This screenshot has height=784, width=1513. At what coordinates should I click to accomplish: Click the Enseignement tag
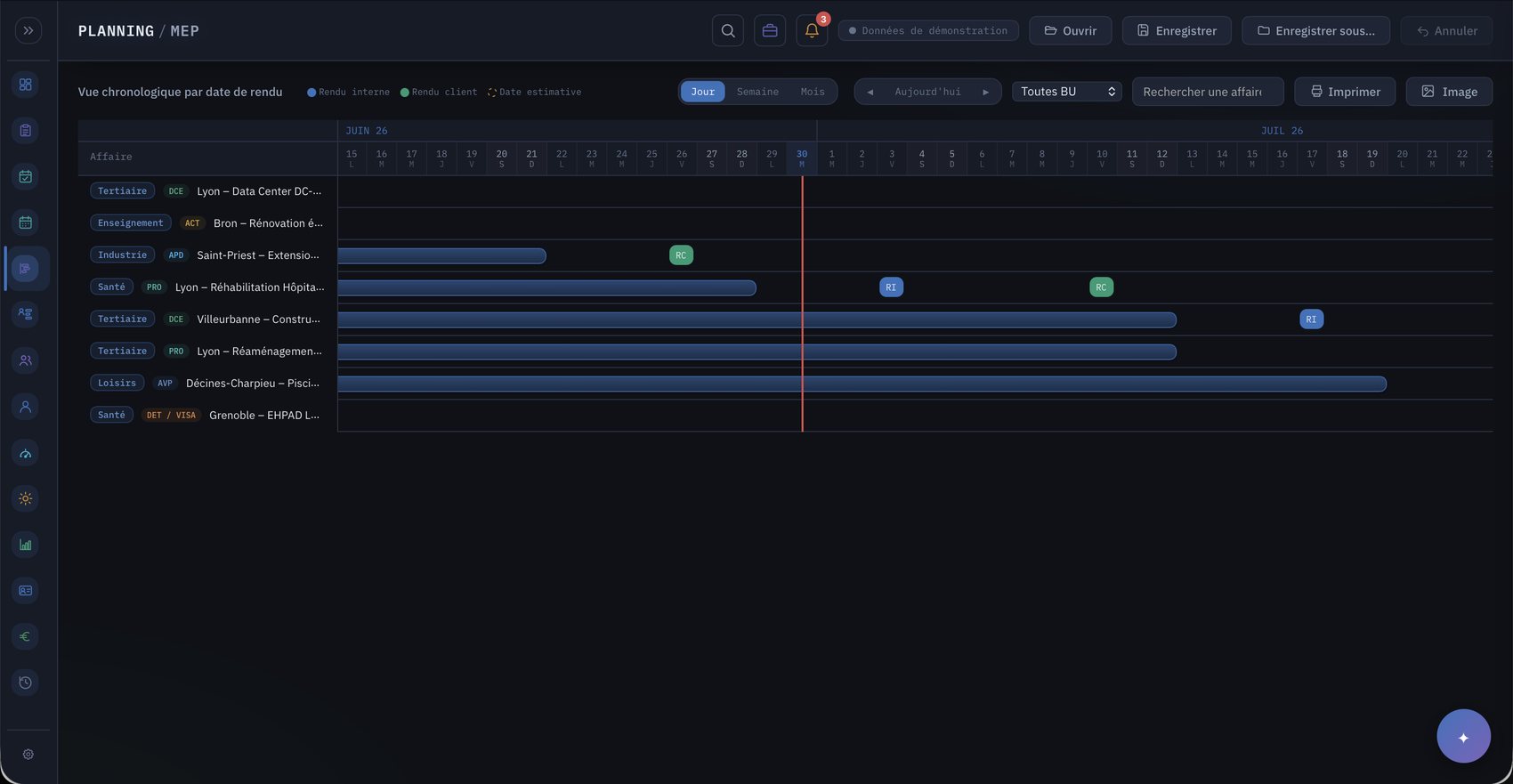(131, 223)
